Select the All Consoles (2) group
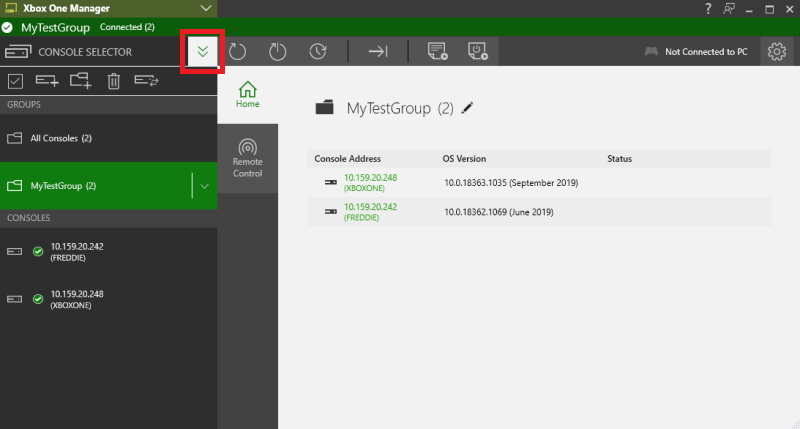 coord(109,138)
